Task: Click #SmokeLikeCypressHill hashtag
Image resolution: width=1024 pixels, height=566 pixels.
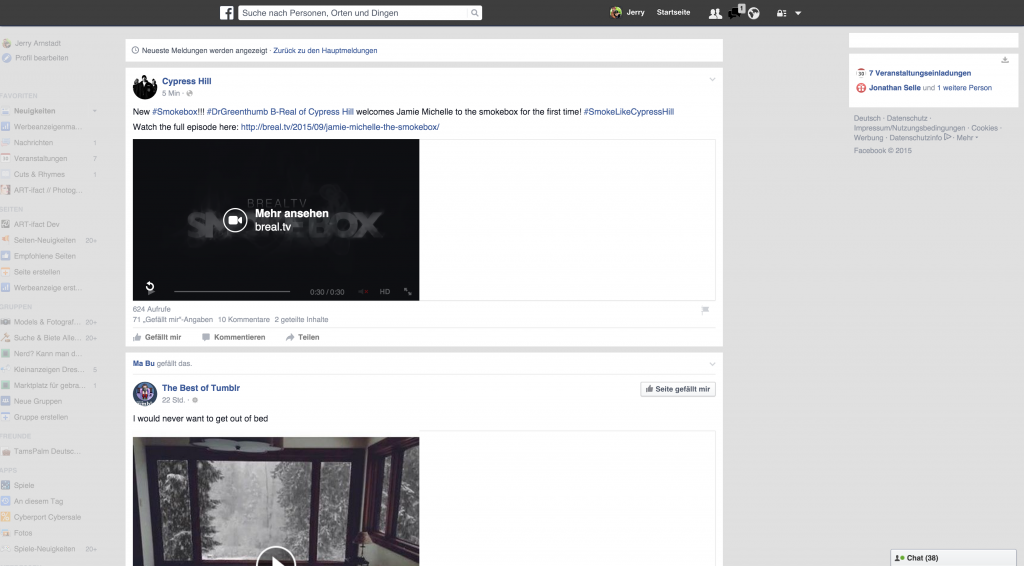Action: point(629,112)
